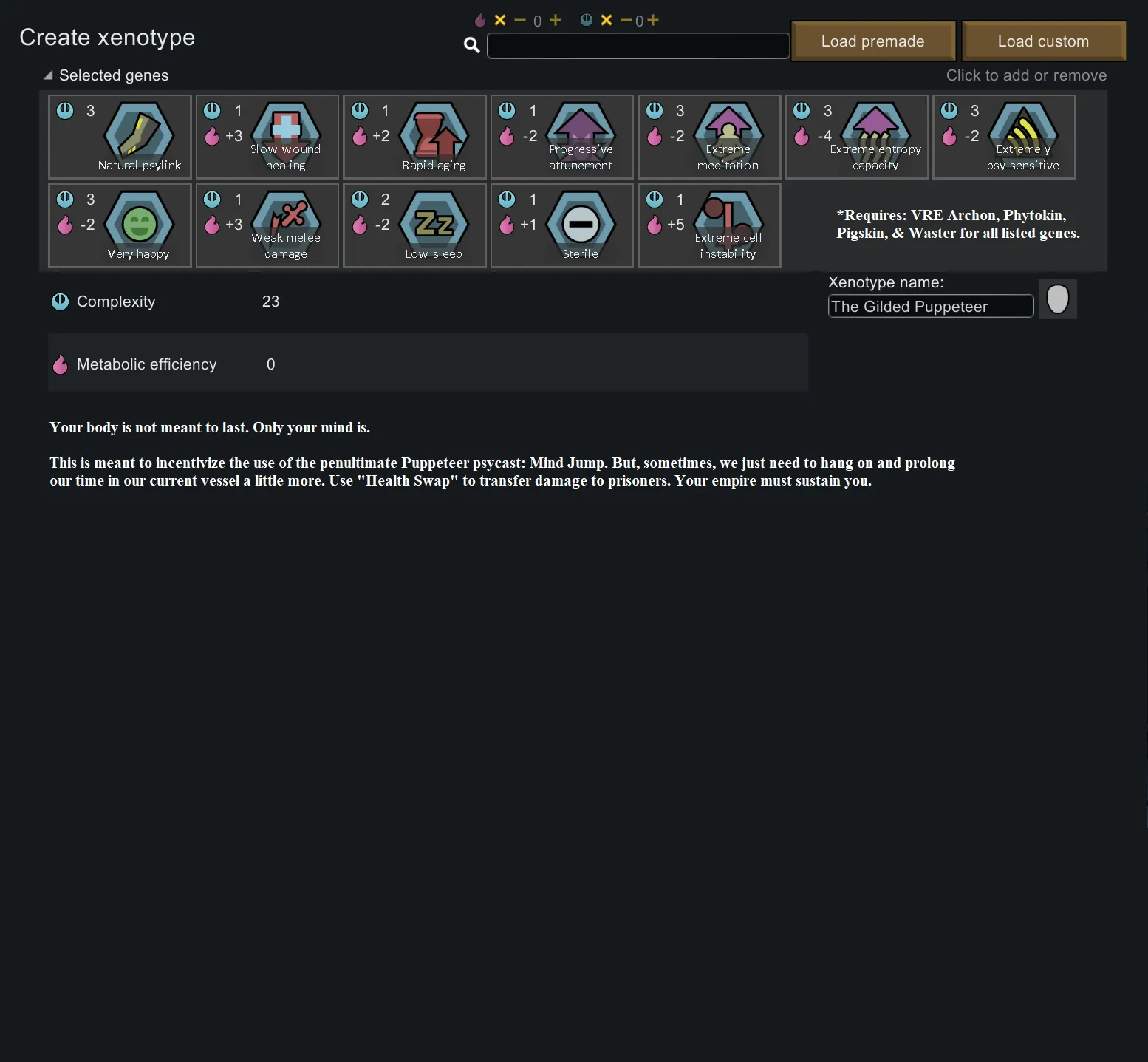Click the gene search field
1148x1062 pixels.
pos(638,46)
